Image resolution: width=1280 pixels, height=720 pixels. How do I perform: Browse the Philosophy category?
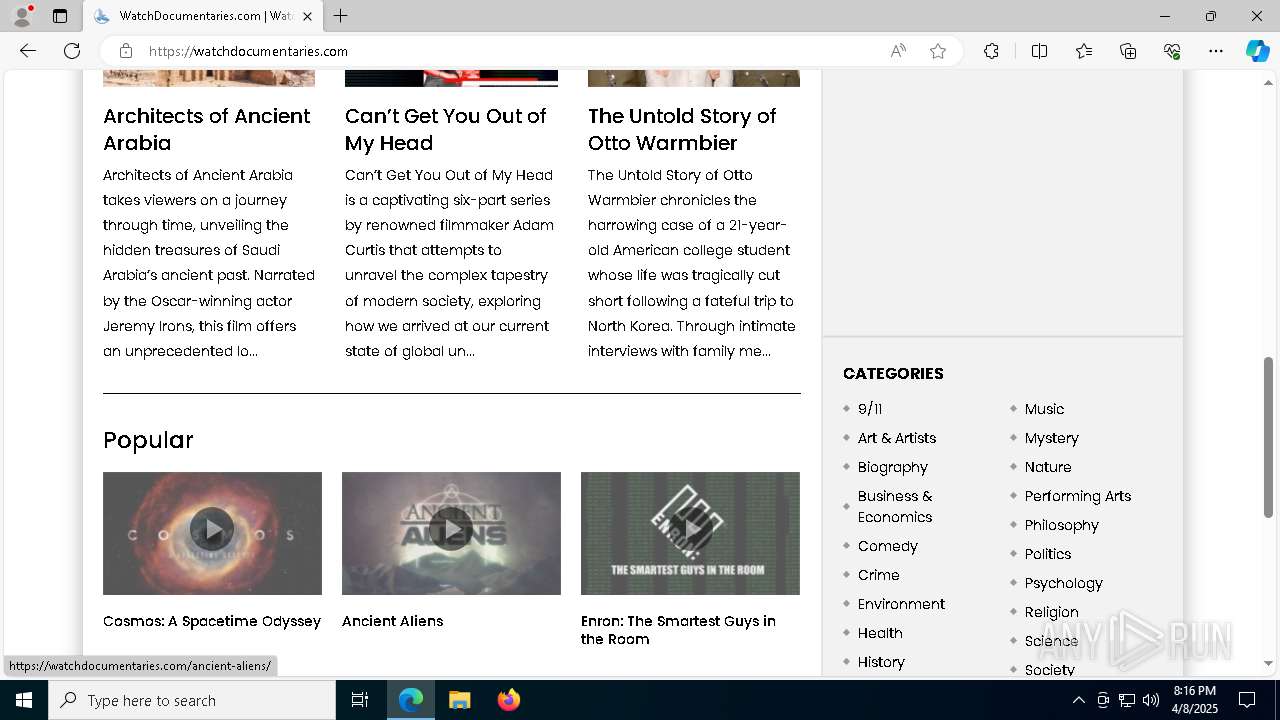1062,525
